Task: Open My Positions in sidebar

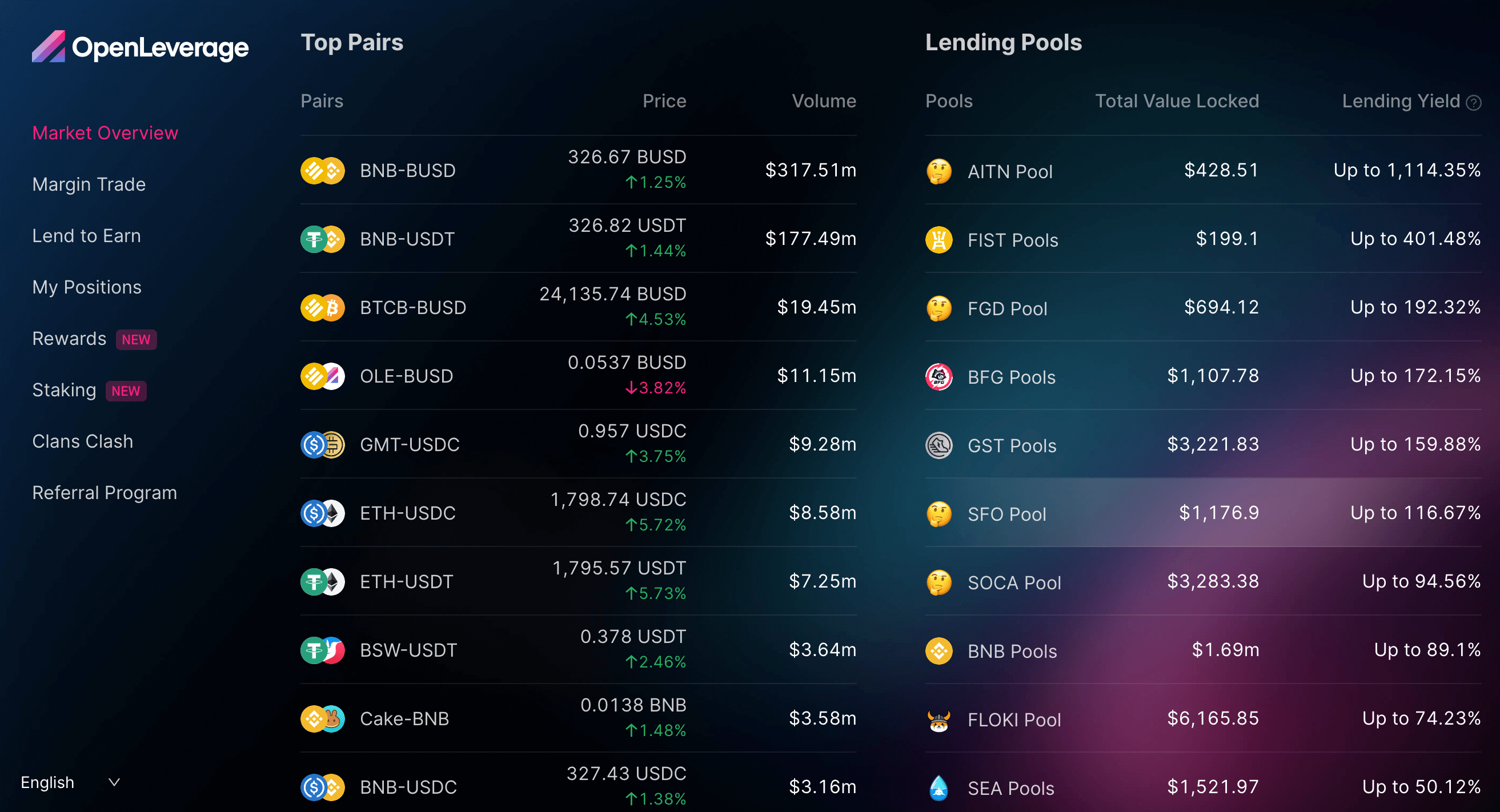Action: tap(87, 287)
